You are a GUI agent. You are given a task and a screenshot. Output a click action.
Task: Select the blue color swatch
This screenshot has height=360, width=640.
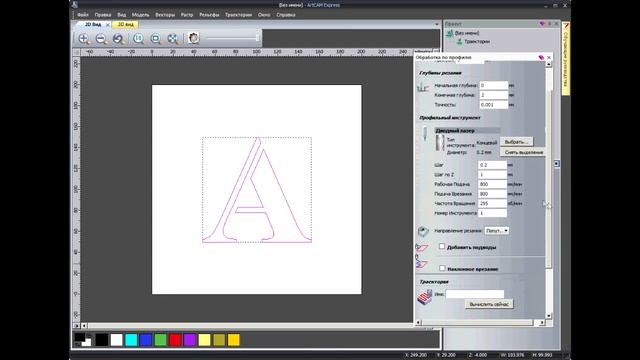pyautogui.click(x=146, y=340)
